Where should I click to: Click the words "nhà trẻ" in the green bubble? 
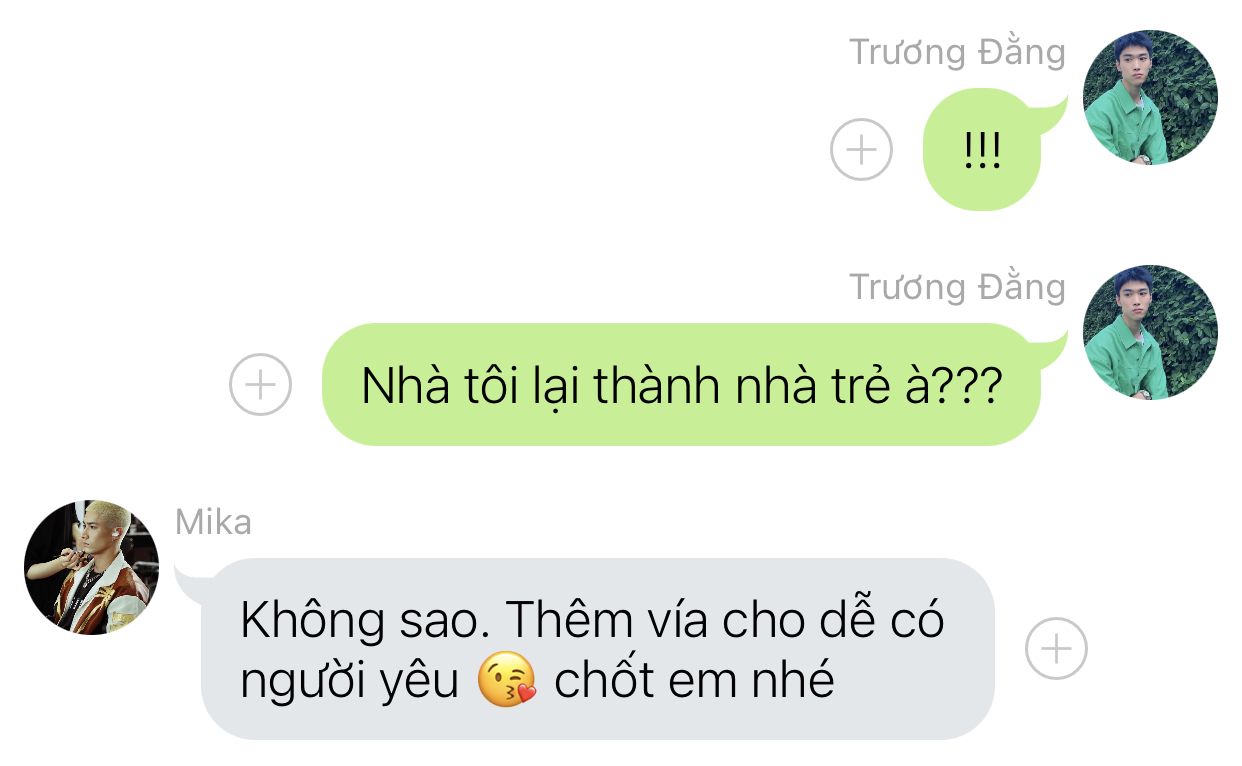[x=810, y=386]
